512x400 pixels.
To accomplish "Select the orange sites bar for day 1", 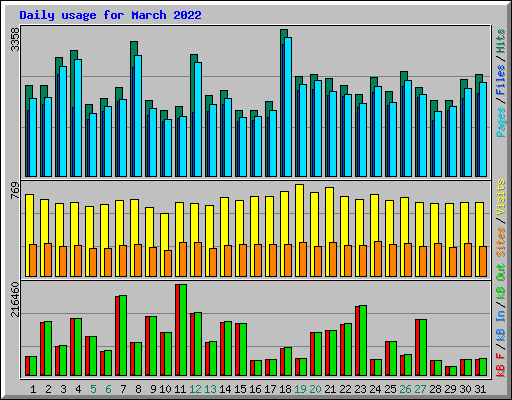I will pyautogui.click(x=33, y=260).
